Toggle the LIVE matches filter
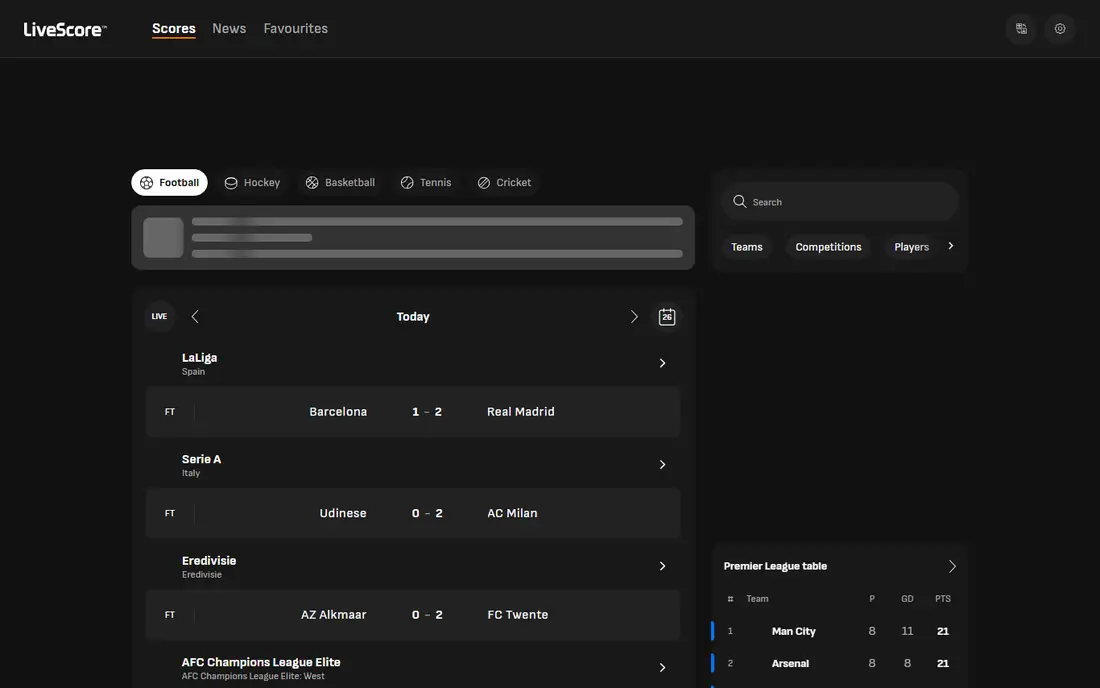The image size is (1100, 688). (159, 316)
